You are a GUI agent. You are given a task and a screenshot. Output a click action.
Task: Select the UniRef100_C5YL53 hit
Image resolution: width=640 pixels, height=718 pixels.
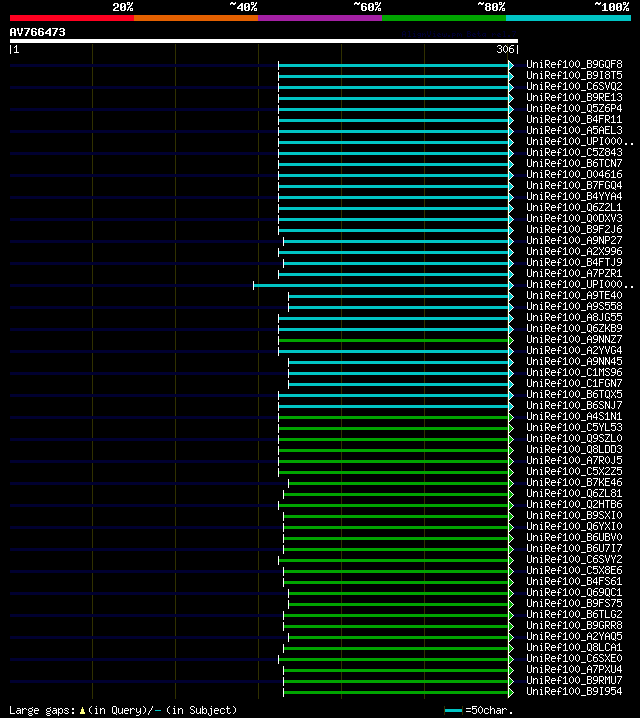tap(574, 427)
